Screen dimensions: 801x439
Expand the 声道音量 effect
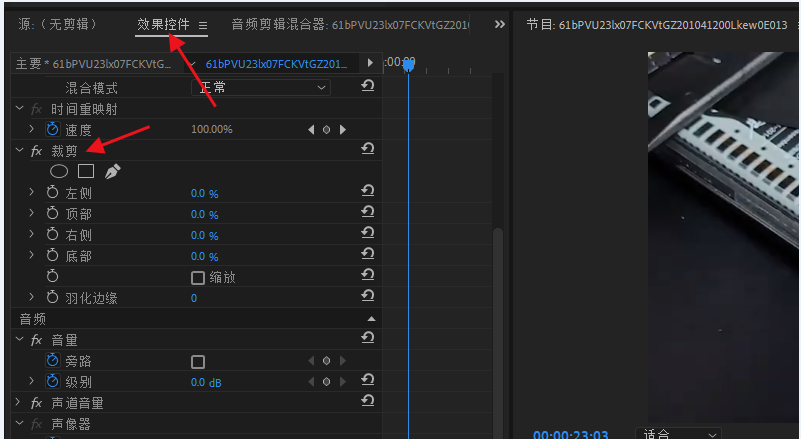pos(19,402)
